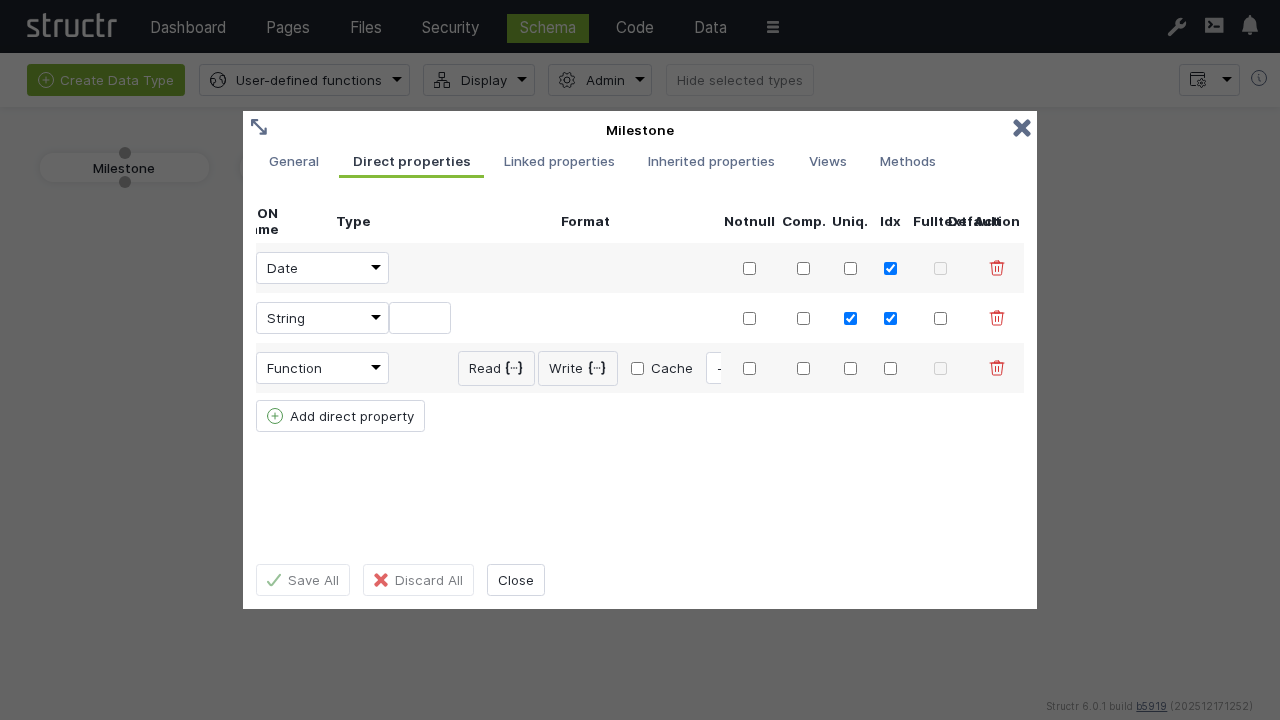Click the Read function button

click(x=496, y=368)
